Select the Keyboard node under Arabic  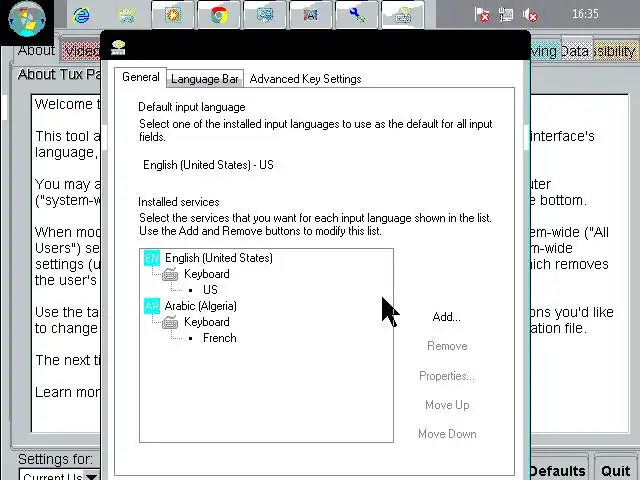[x=207, y=322]
